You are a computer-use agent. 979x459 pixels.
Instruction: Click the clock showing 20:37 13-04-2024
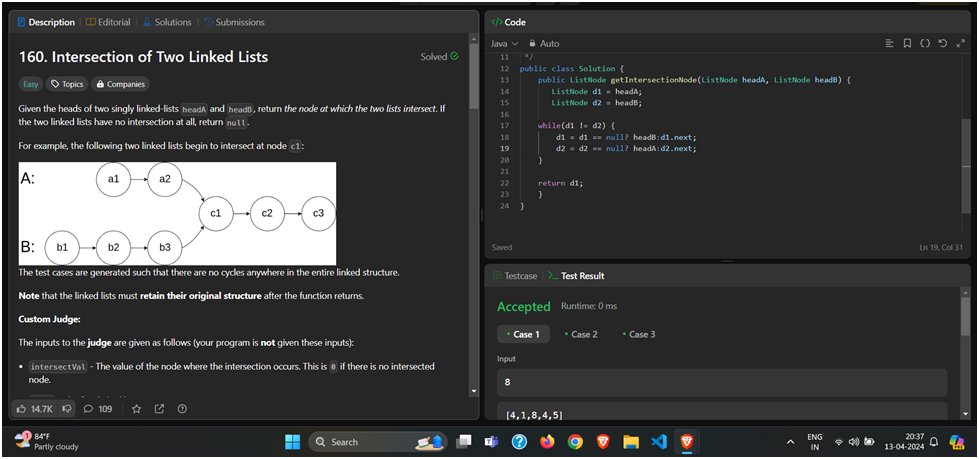click(x=902, y=442)
